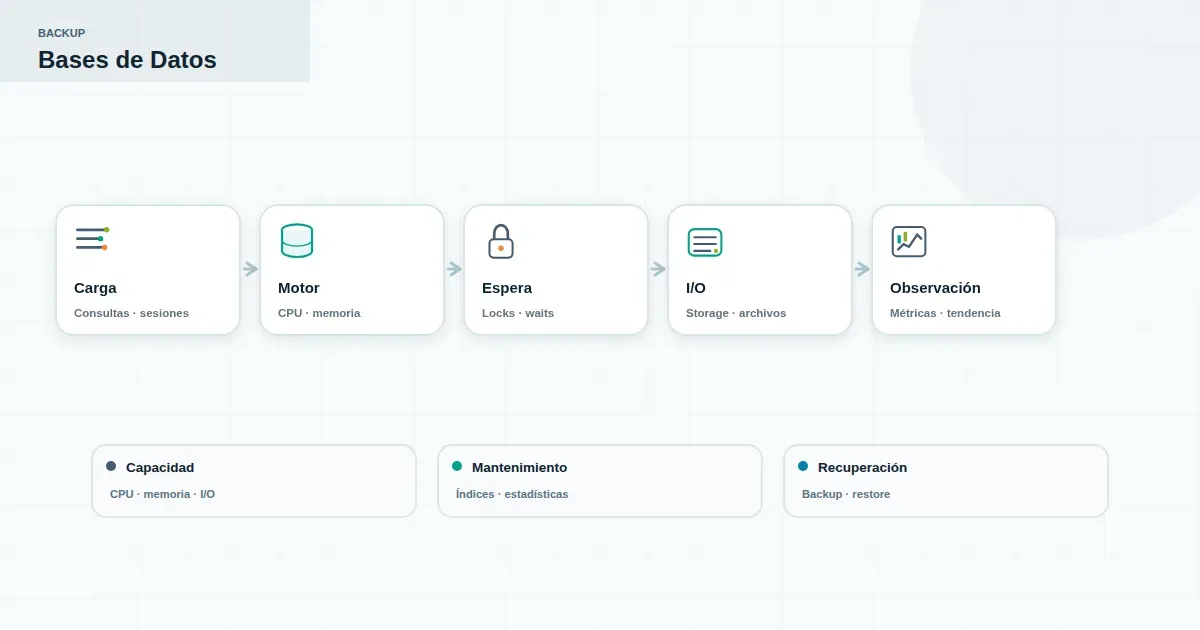Open the Motor card title

pyautogui.click(x=299, y=288)
